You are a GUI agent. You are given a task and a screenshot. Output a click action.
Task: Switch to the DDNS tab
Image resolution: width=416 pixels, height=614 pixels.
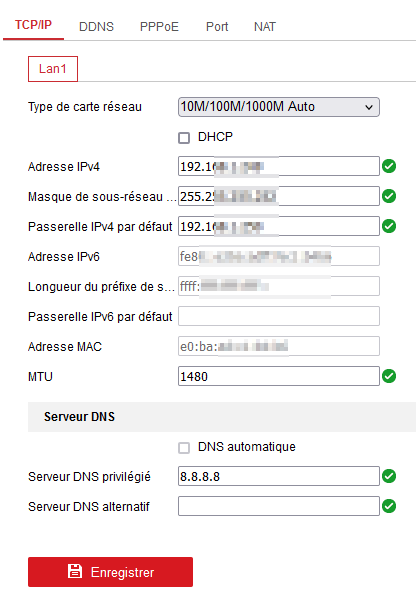96,27
